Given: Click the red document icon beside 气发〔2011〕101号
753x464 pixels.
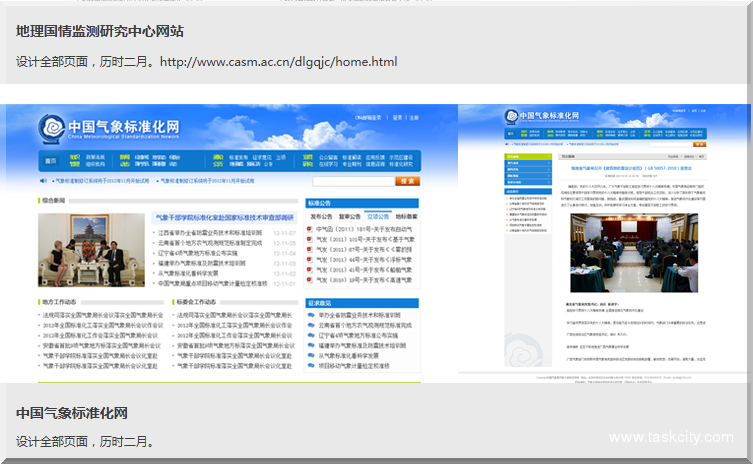Looking at the screenshot, I should (310, 239).
